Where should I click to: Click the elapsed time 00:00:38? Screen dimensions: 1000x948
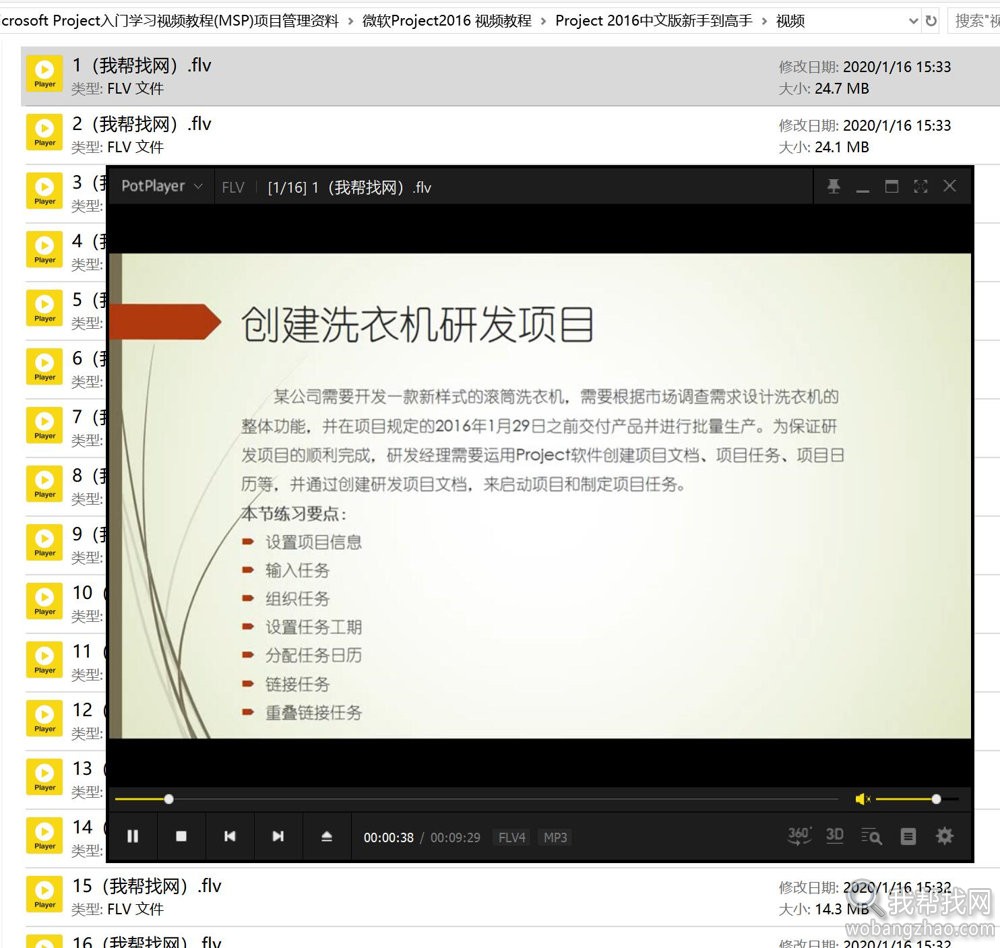(x=388, y=838)
